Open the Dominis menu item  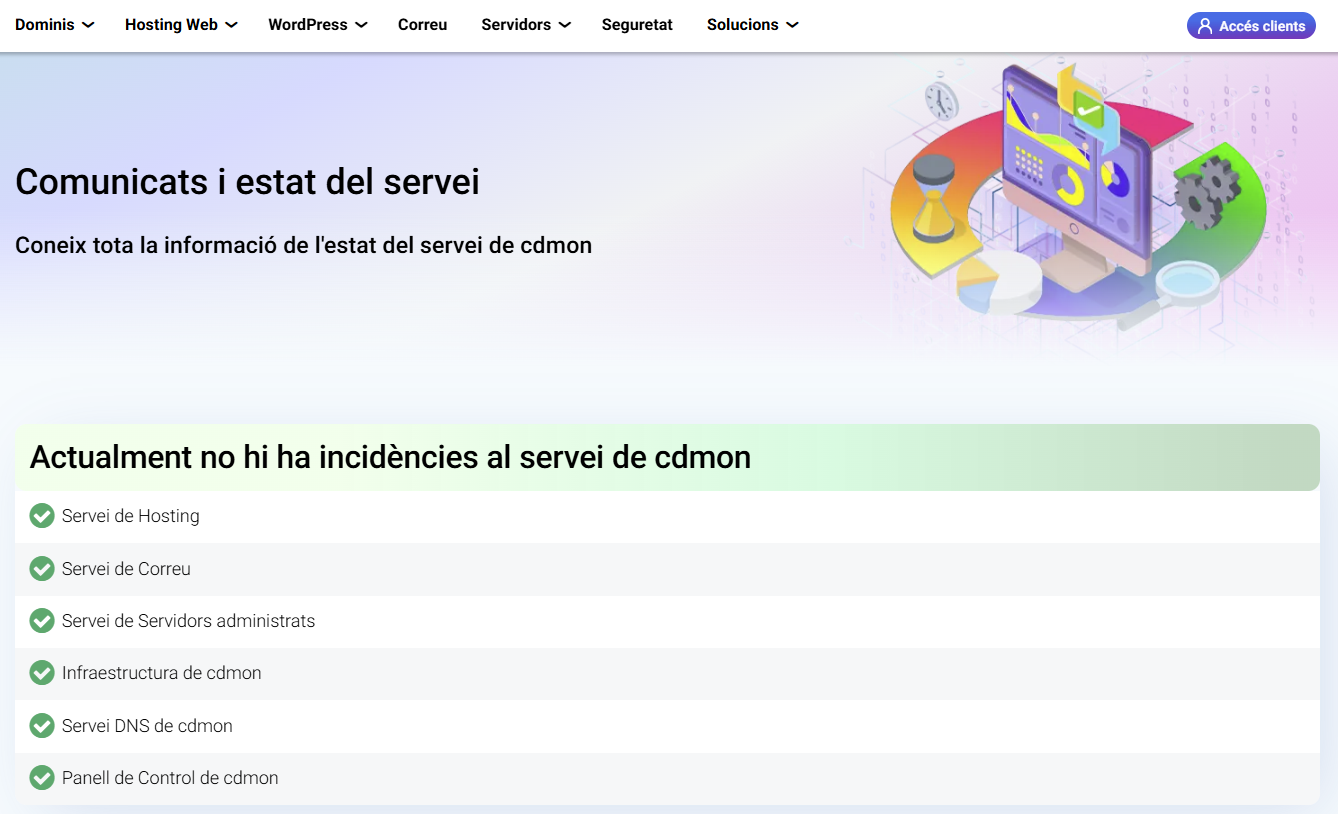[x=45, y=25]
